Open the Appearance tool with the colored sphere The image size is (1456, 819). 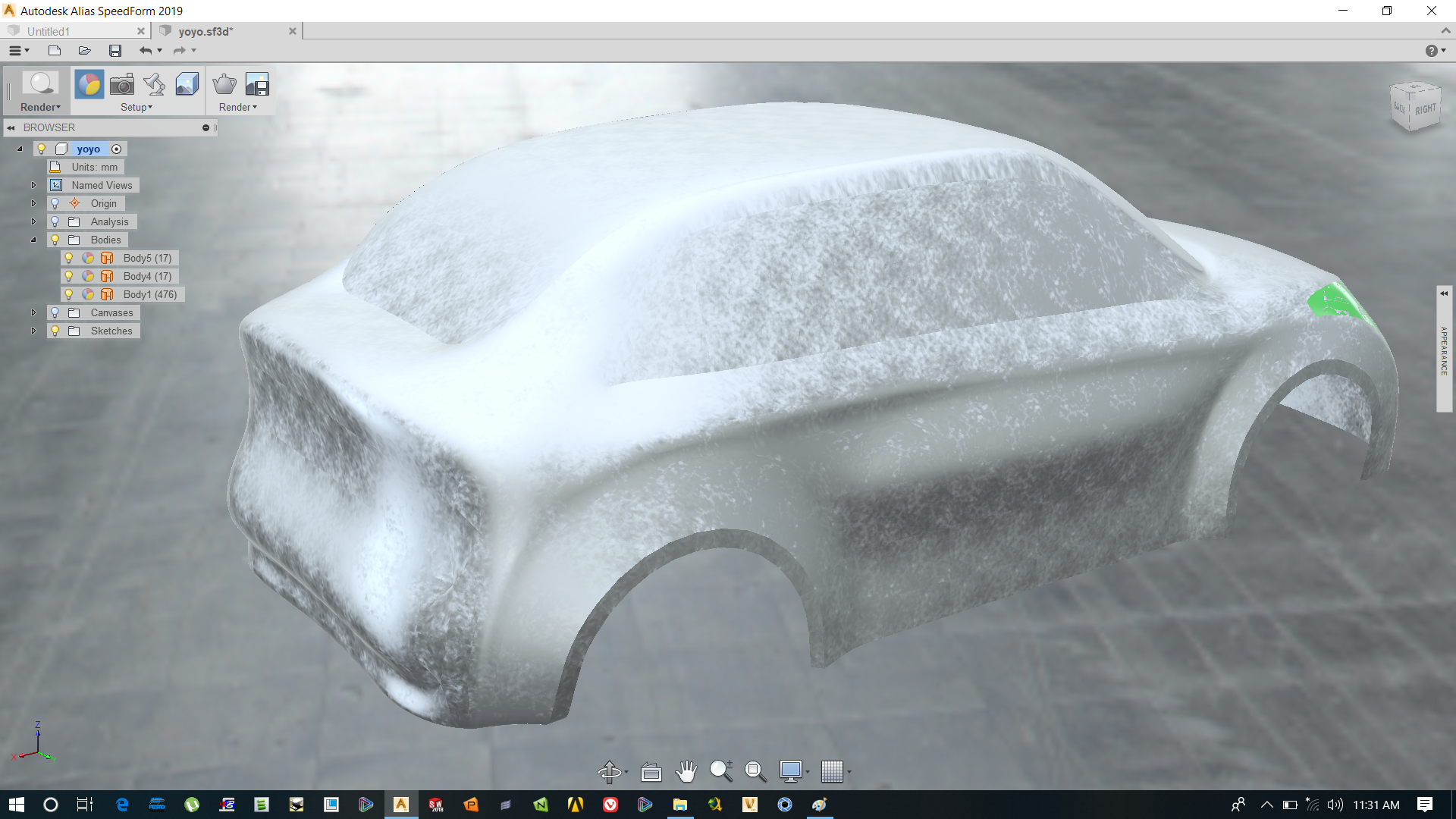[89, 84]
